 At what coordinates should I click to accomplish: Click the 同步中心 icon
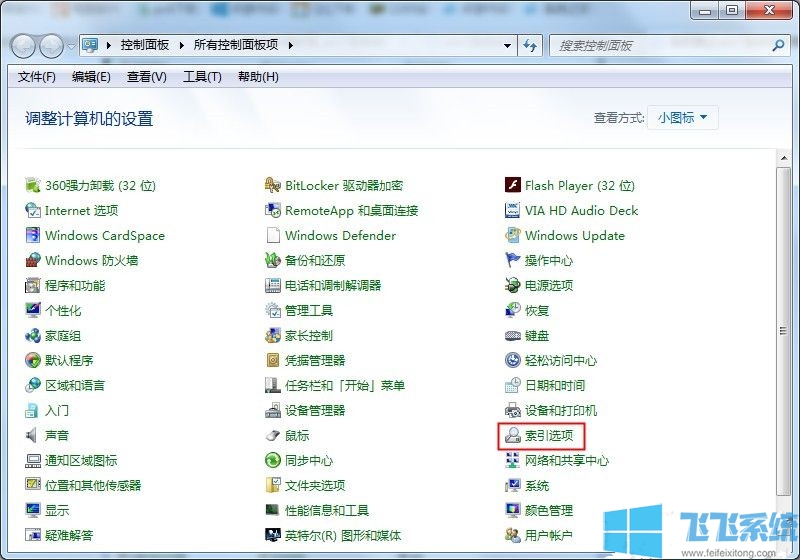pos(273,460)
